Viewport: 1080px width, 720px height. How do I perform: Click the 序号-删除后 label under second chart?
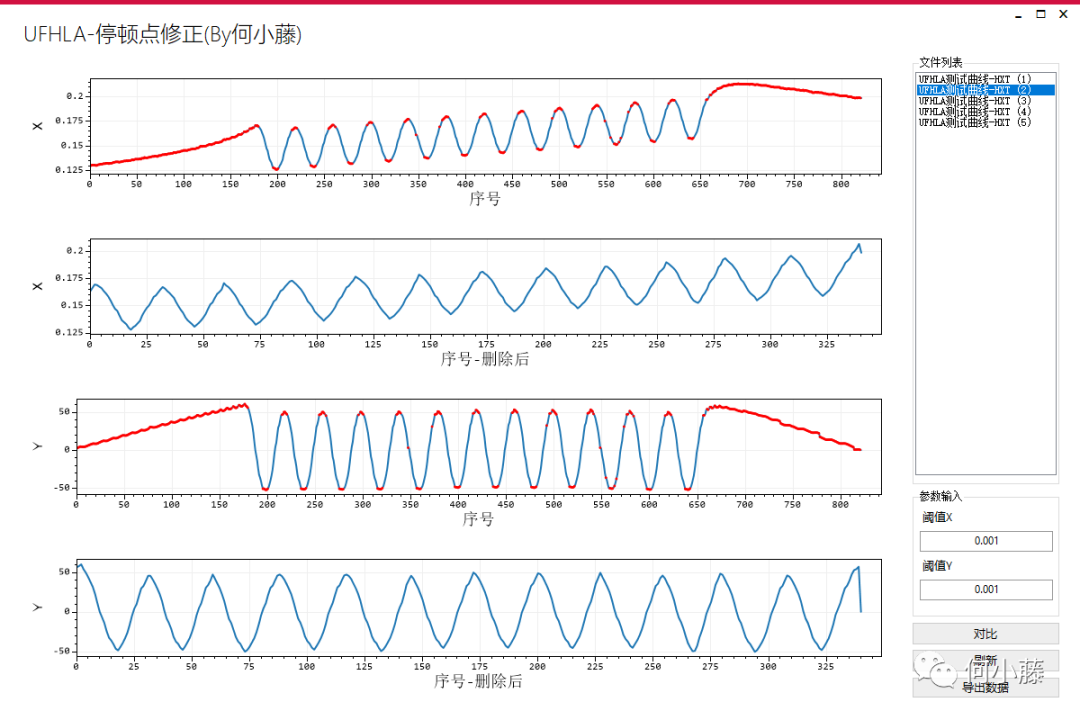coord(485,359)
